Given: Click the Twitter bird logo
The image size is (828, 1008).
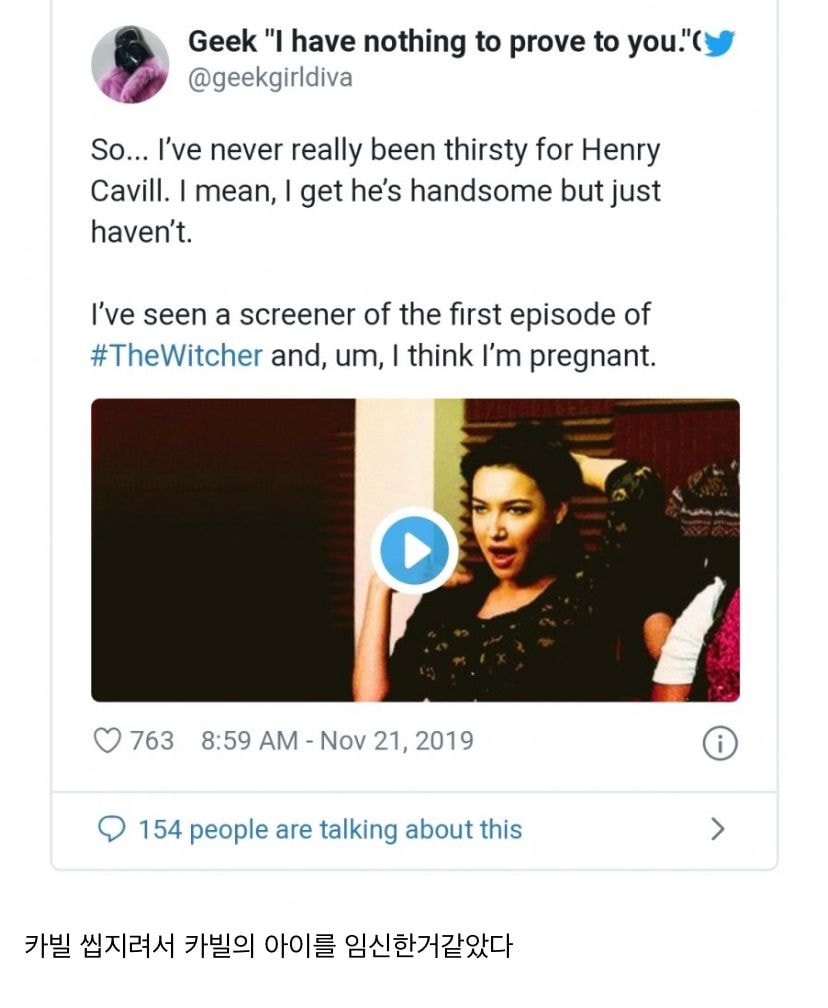Looking at the screenshot, I should (720, 43).
